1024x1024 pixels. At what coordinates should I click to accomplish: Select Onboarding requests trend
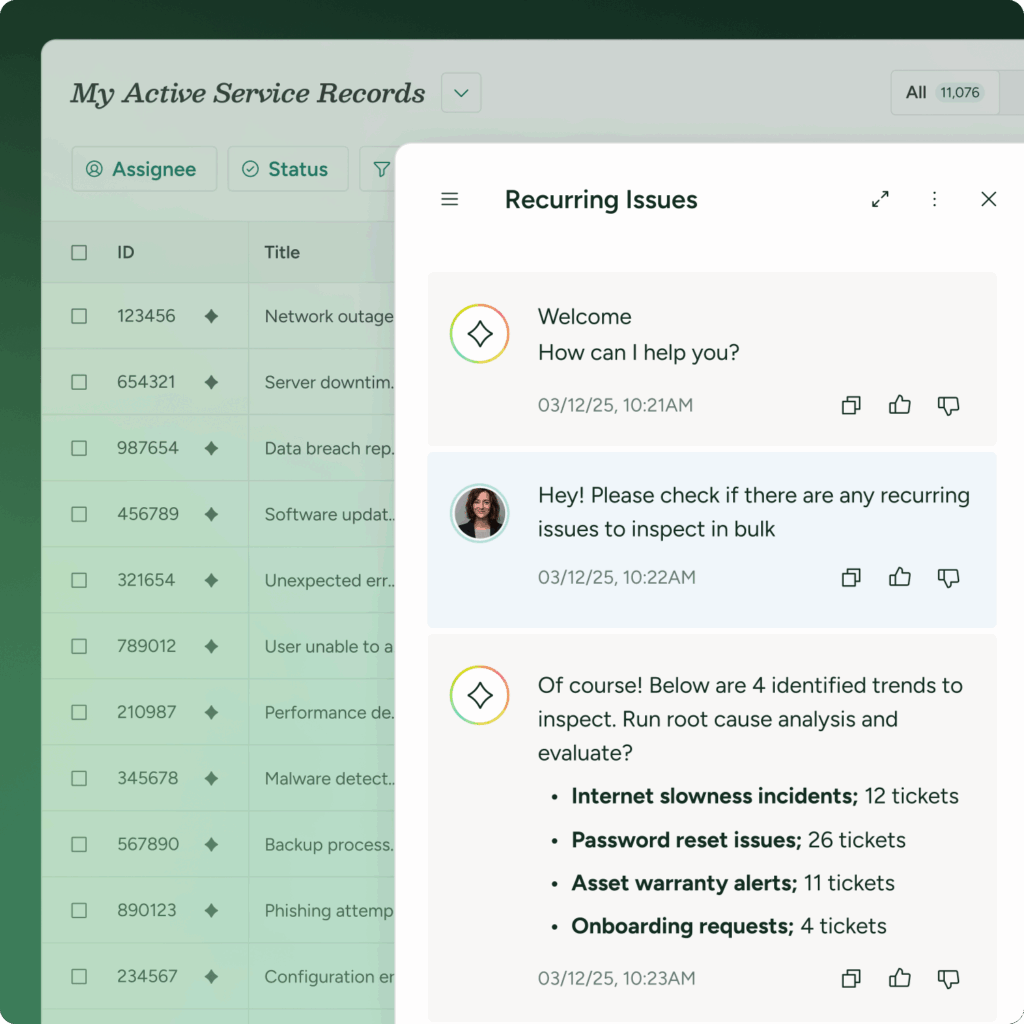click(x=729, y=926)
